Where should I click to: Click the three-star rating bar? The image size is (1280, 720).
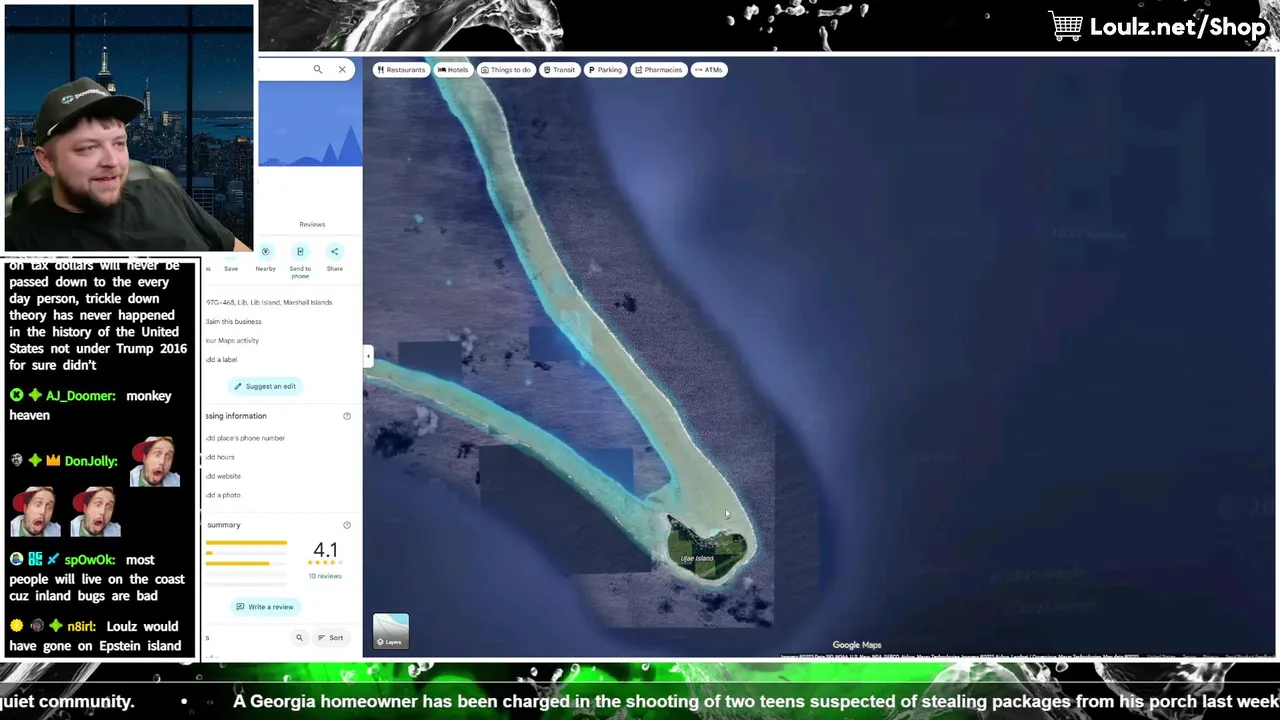[246, 563]
